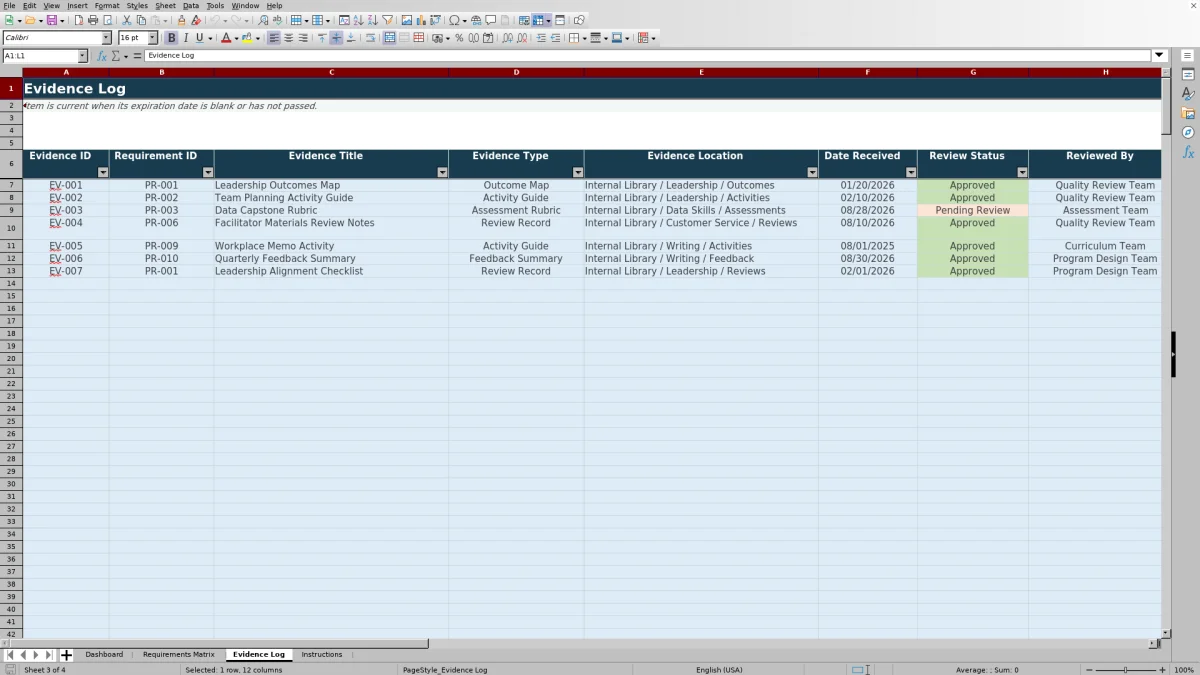The image size is (1200, 675).
Task: Open the Styles panel in sidebar
Action: tap(1188, 94)
